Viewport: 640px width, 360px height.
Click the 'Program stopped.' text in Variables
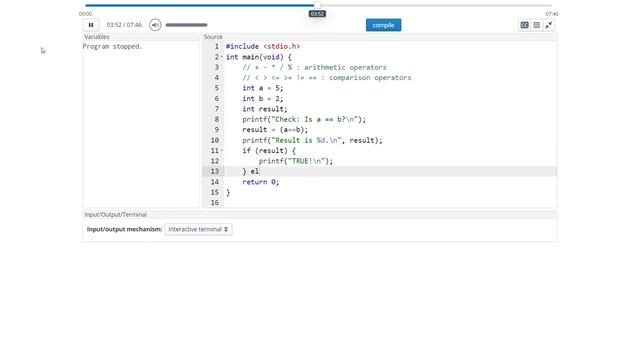[x=112, y=47]
